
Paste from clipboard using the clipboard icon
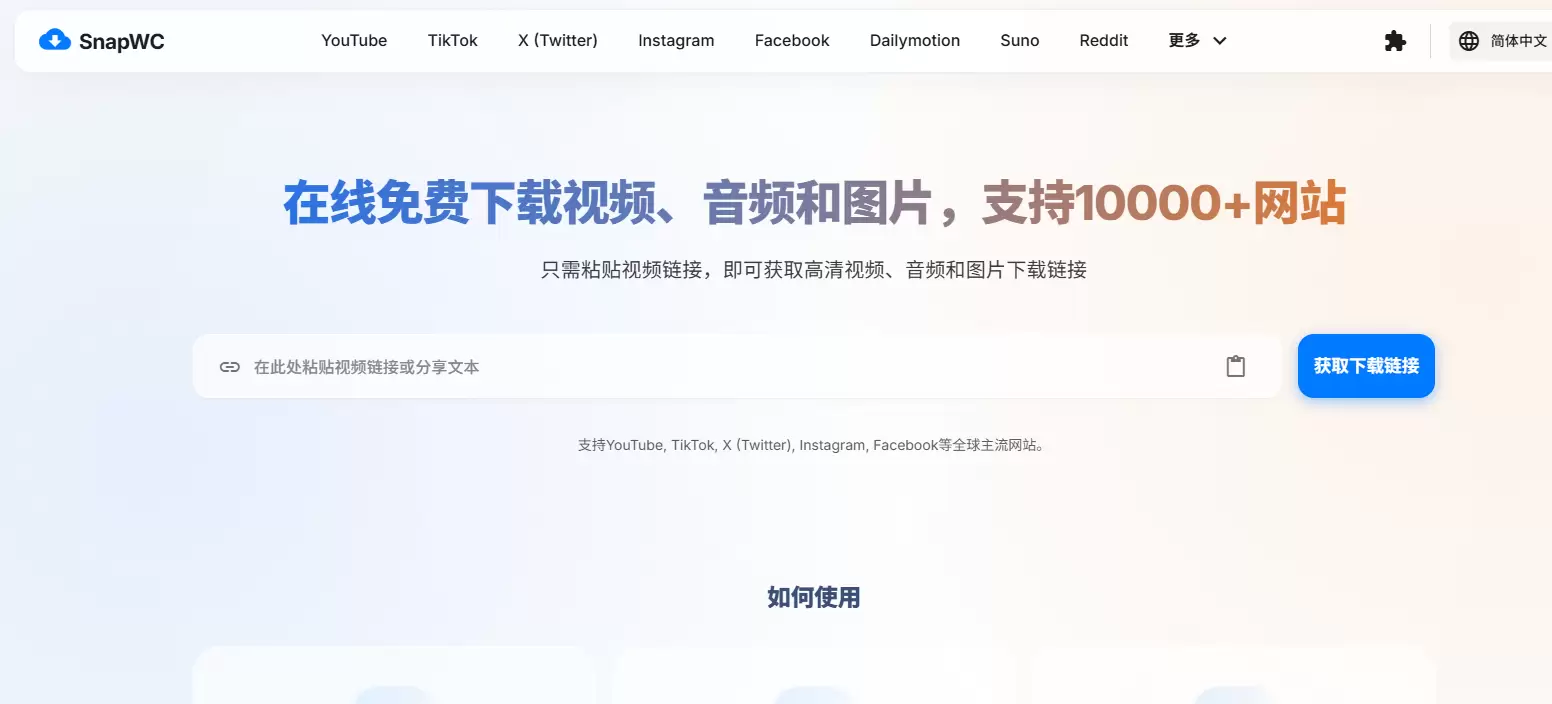[x=1236, y=366]
